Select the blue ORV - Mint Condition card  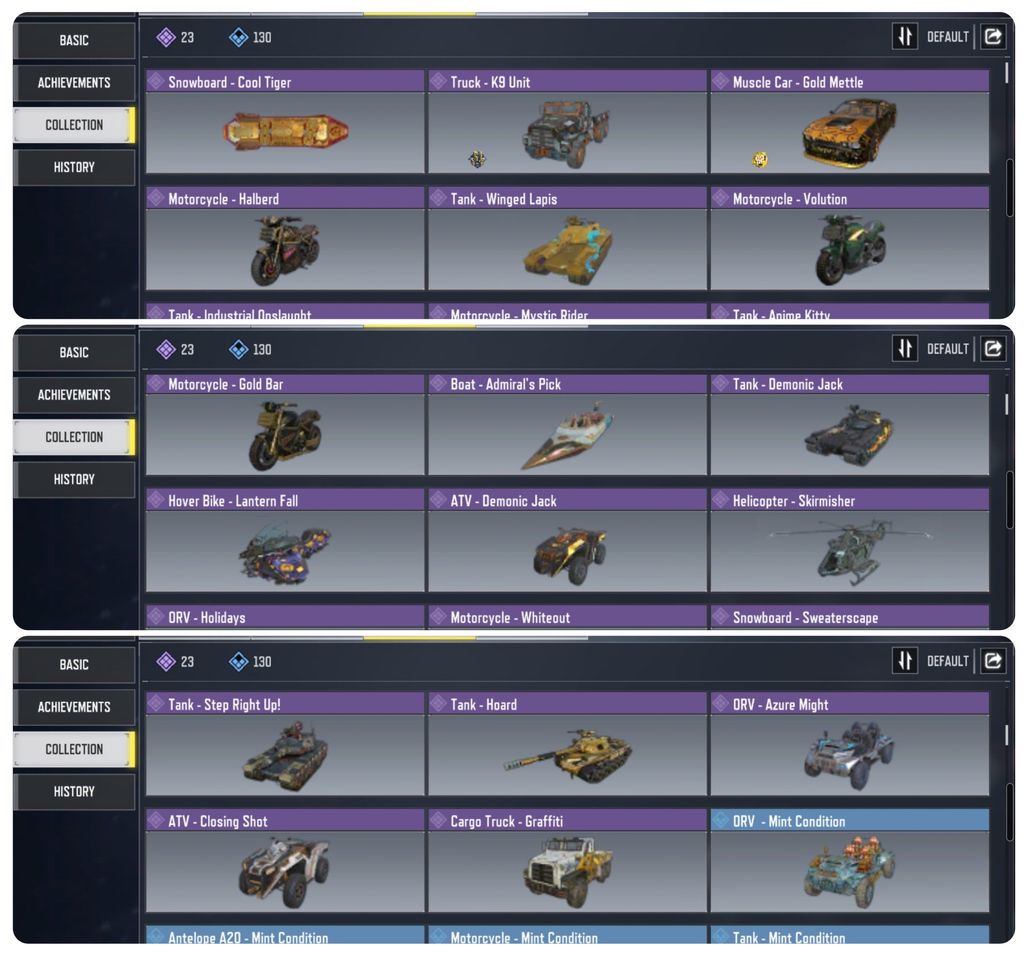(850, 860)
